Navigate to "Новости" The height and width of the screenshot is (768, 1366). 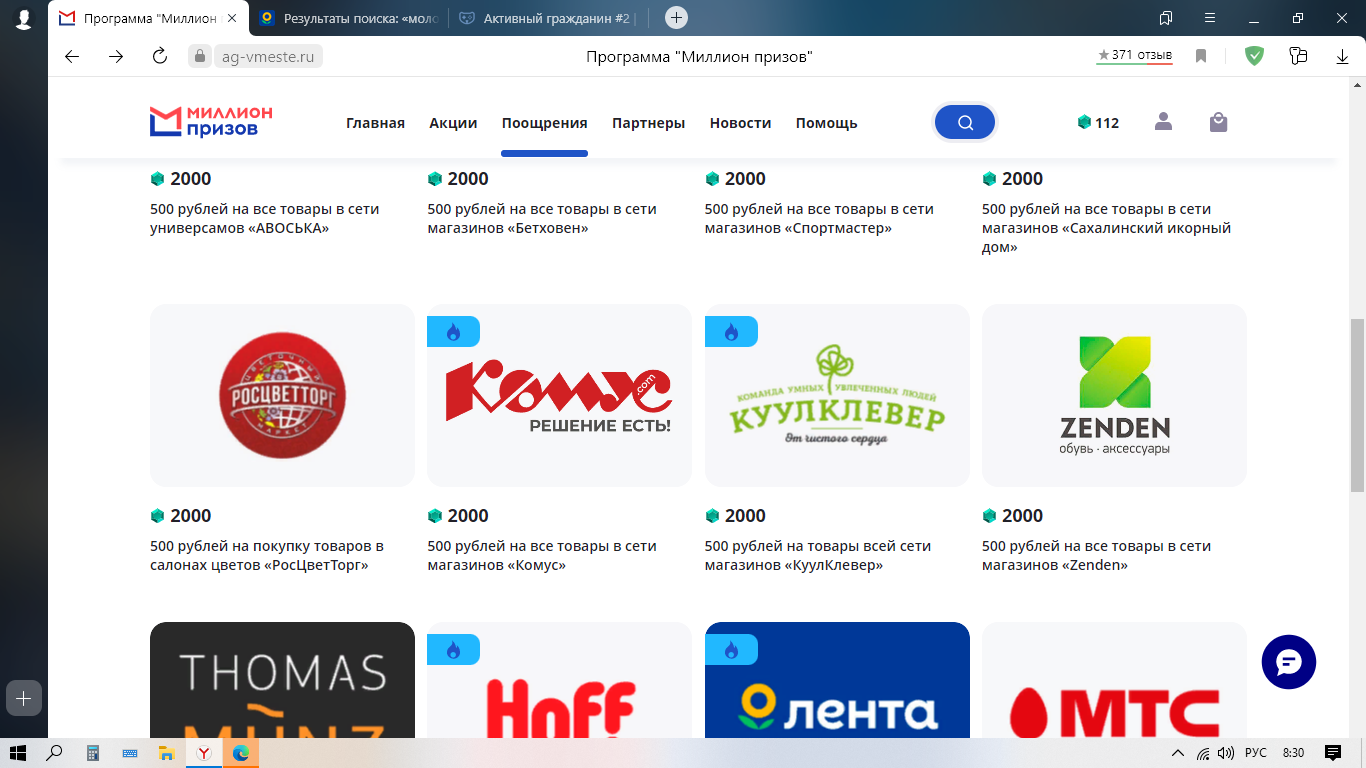[x=740, y=123]
